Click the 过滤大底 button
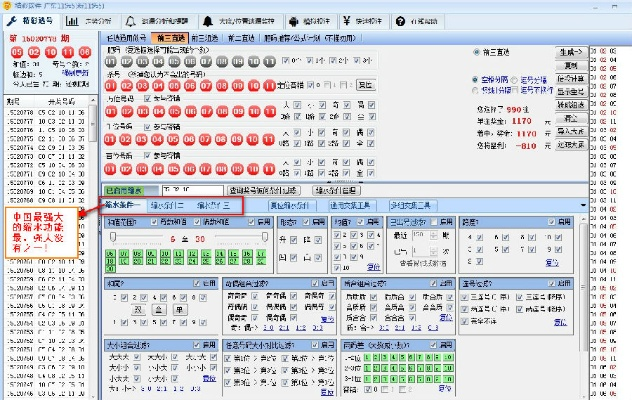The image size is (632, 400). pyautogui.click(x=571, y=145)
